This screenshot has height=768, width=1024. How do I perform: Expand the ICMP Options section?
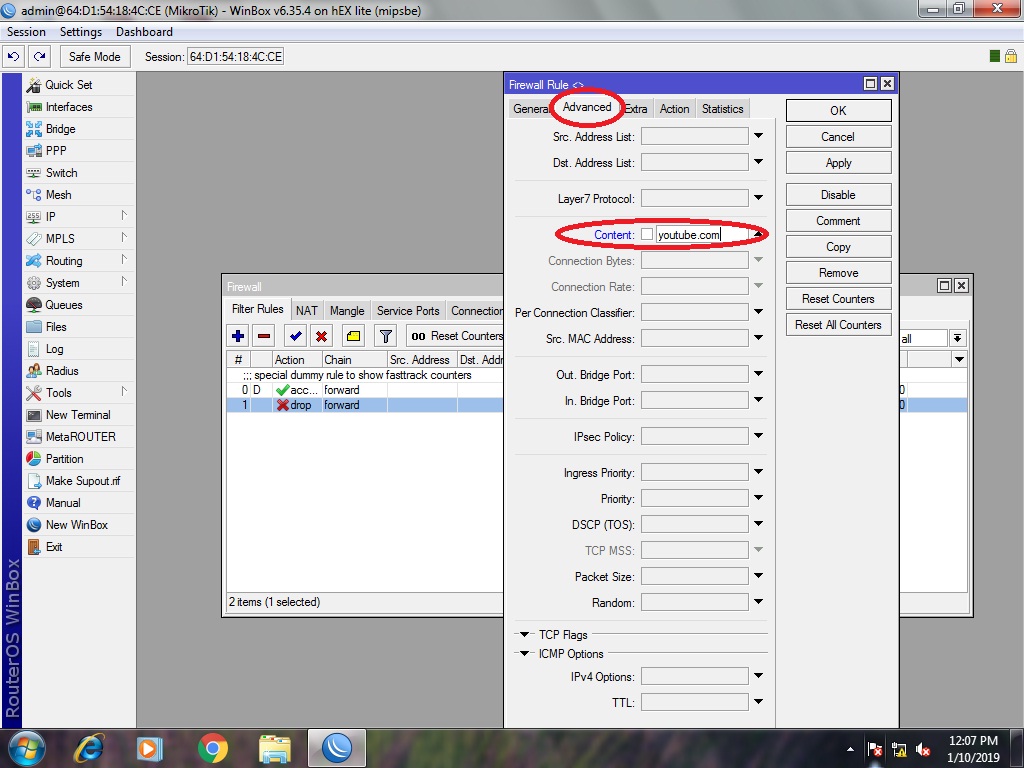[x=524, y=653]
